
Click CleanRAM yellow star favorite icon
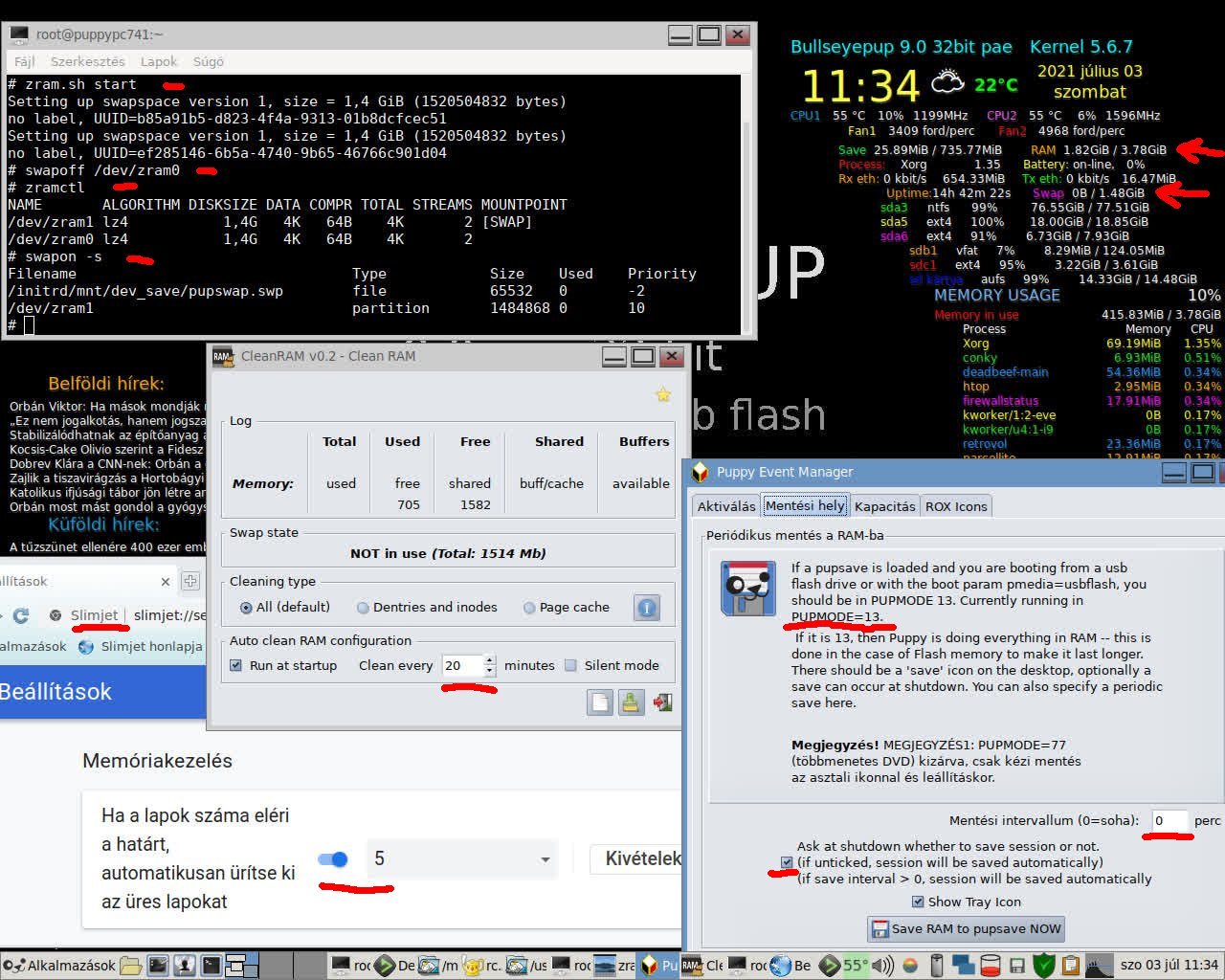click(x=662, y=393)
